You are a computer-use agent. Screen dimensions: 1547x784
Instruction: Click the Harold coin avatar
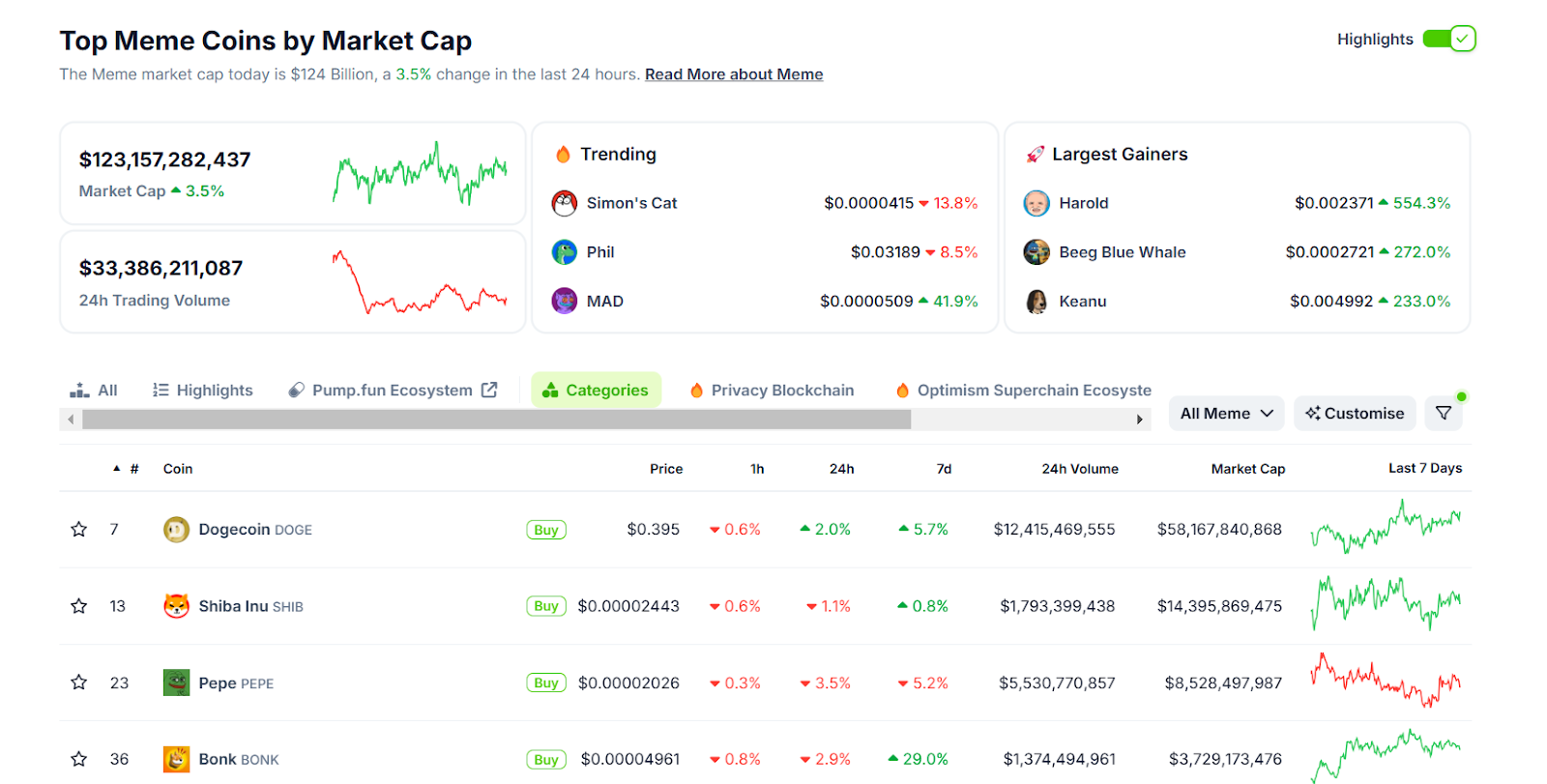pyautogui.click(x=1036, y=203)
